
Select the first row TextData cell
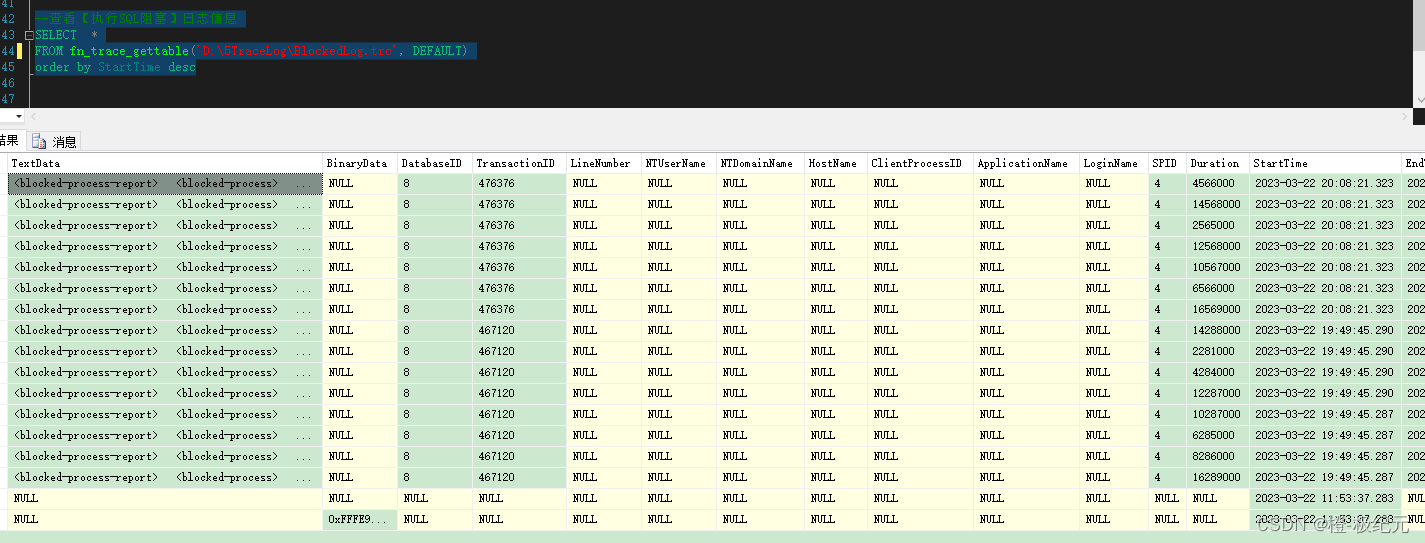point(165,184)
